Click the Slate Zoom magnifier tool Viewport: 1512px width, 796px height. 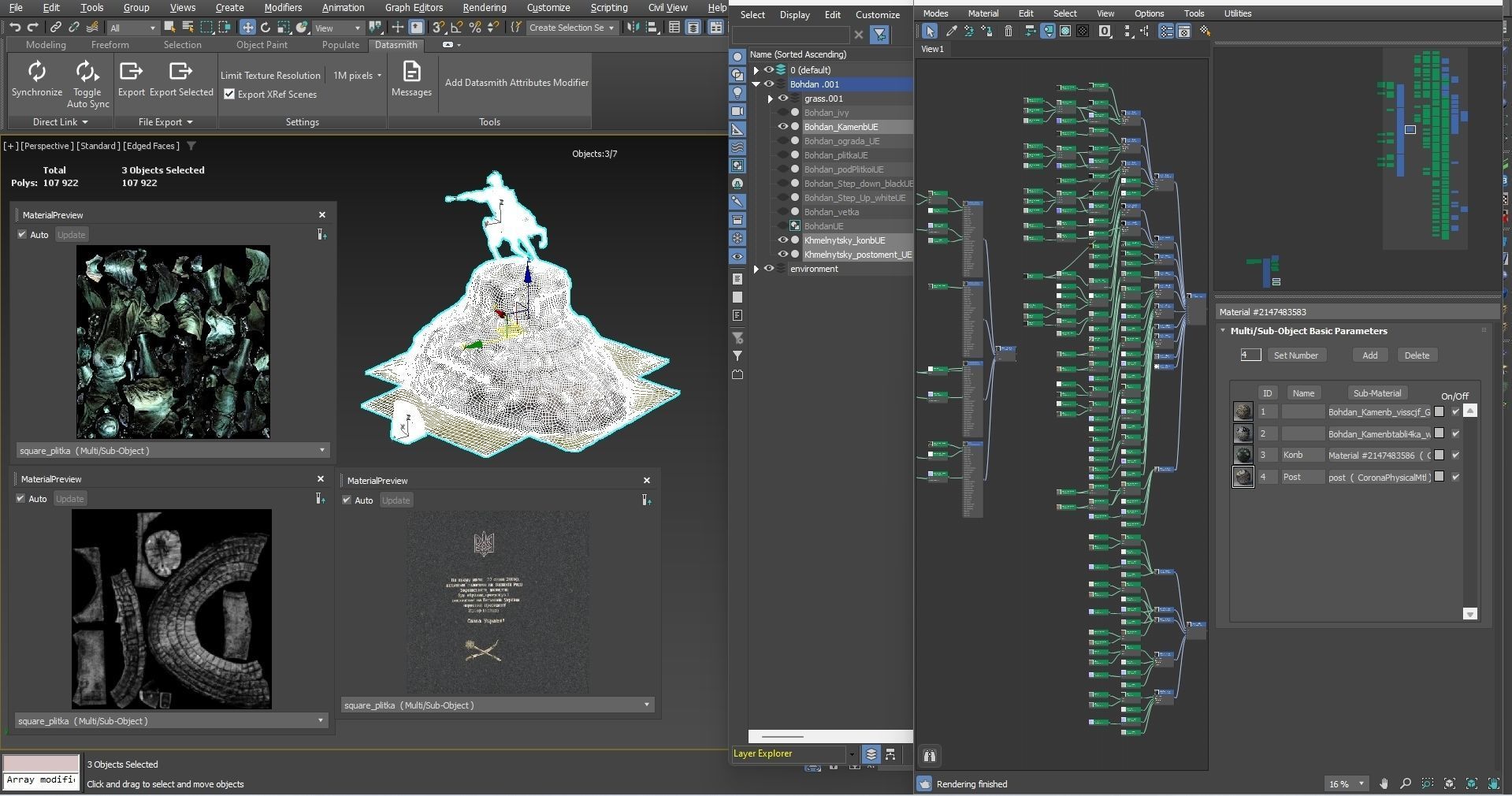tap(1406, 783)
